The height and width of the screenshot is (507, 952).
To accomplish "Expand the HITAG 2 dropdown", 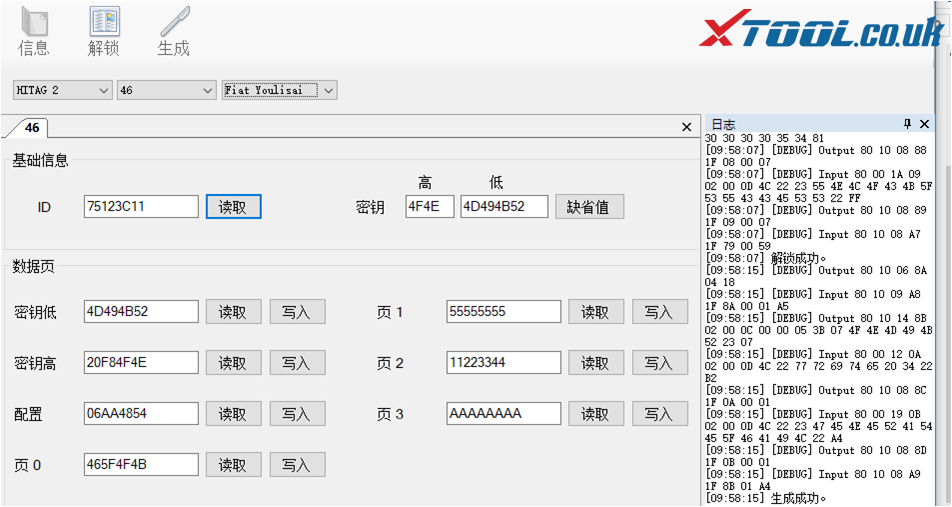I will coord(62,90).
